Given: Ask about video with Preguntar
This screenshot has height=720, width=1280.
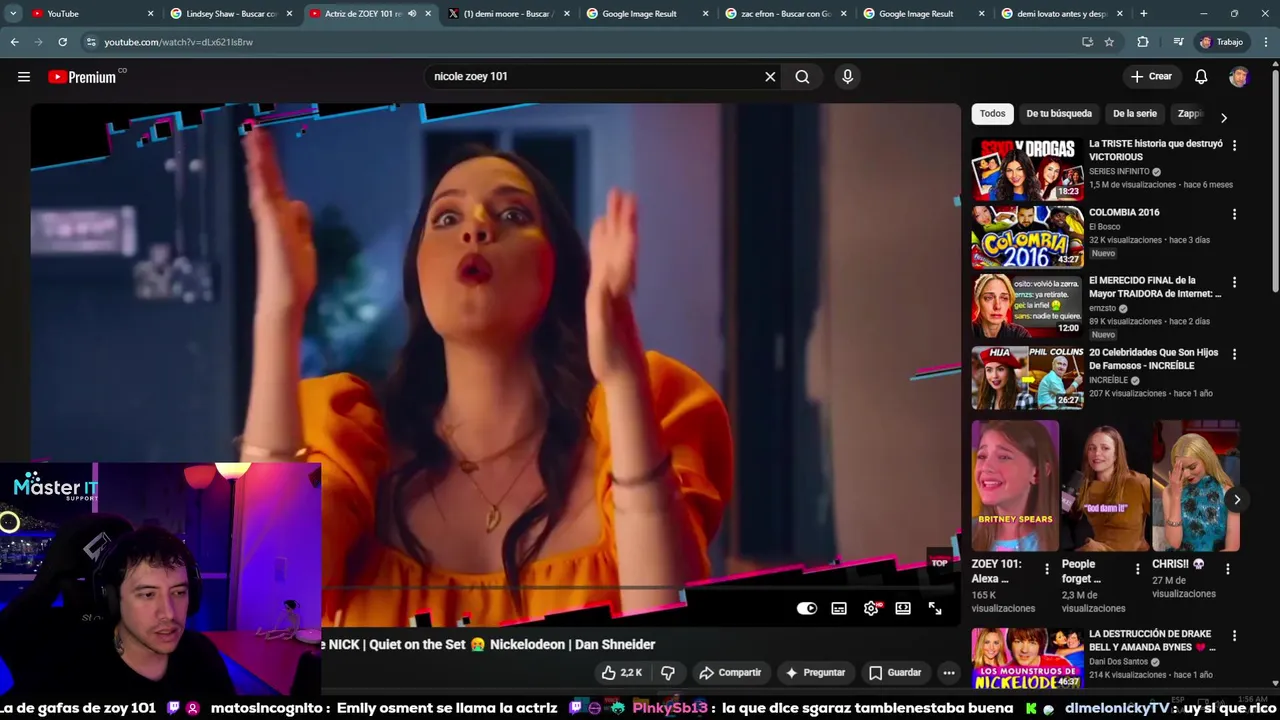Looking at the screenshot, I should click(x=816, y=672).
